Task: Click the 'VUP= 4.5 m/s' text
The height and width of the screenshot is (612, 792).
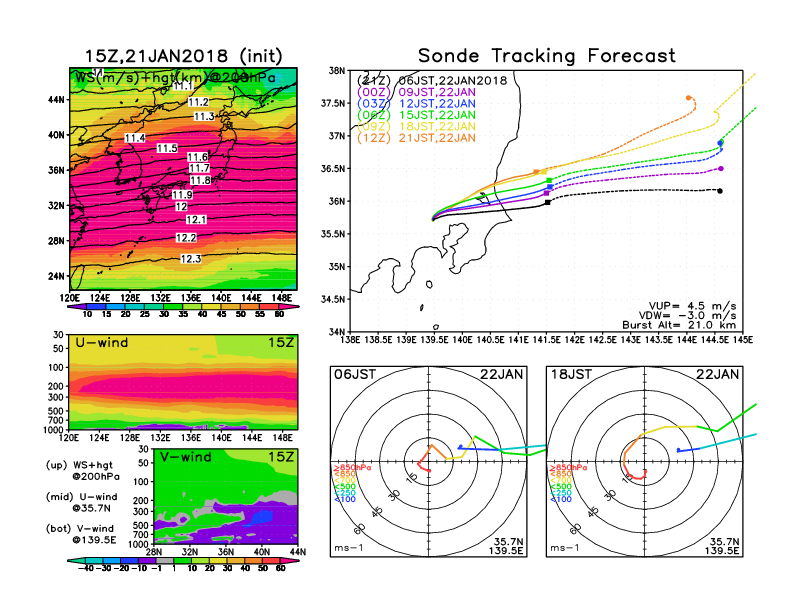Action: click(692, 306)
